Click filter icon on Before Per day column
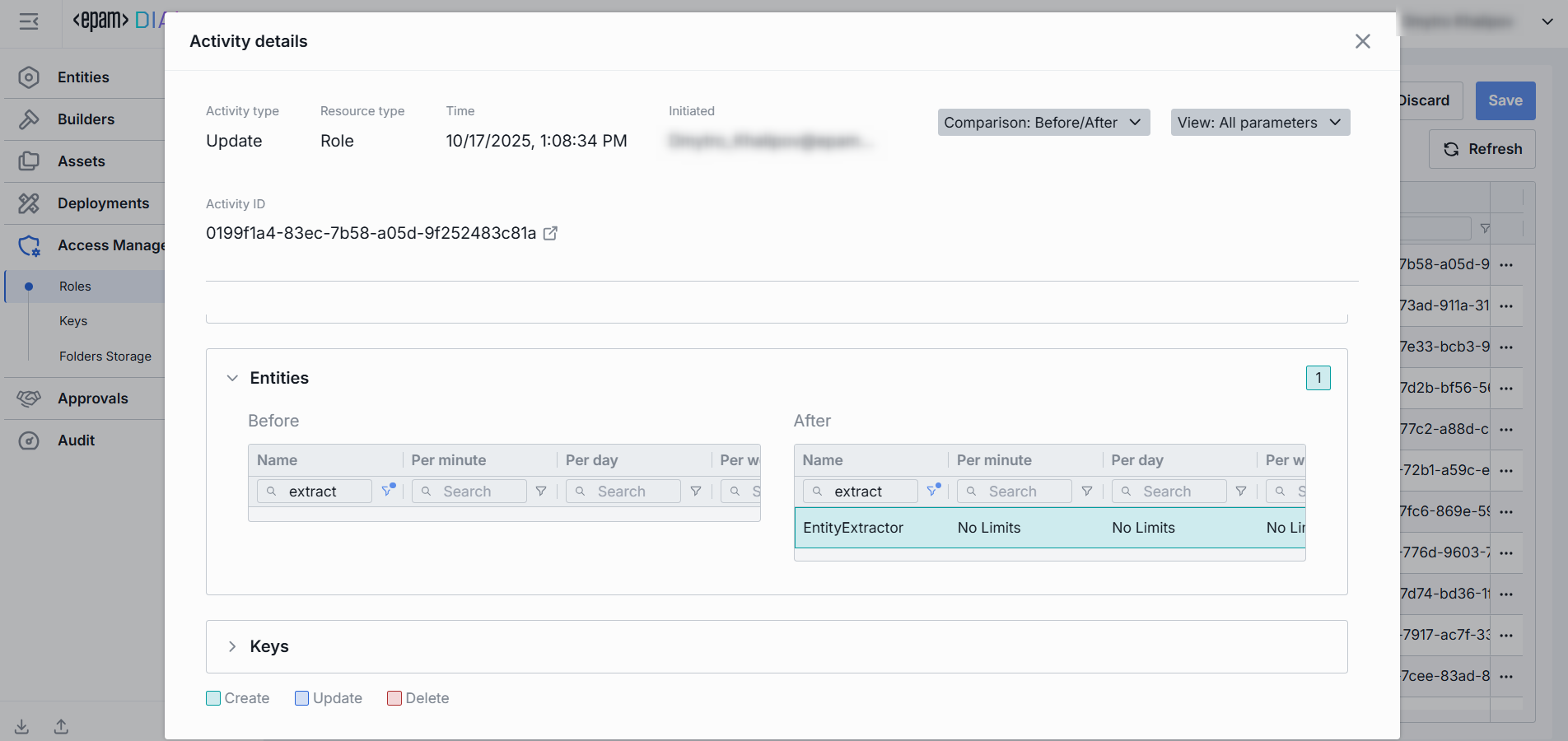The width and height of the screenshot is (1568, 741). point(696,492)
